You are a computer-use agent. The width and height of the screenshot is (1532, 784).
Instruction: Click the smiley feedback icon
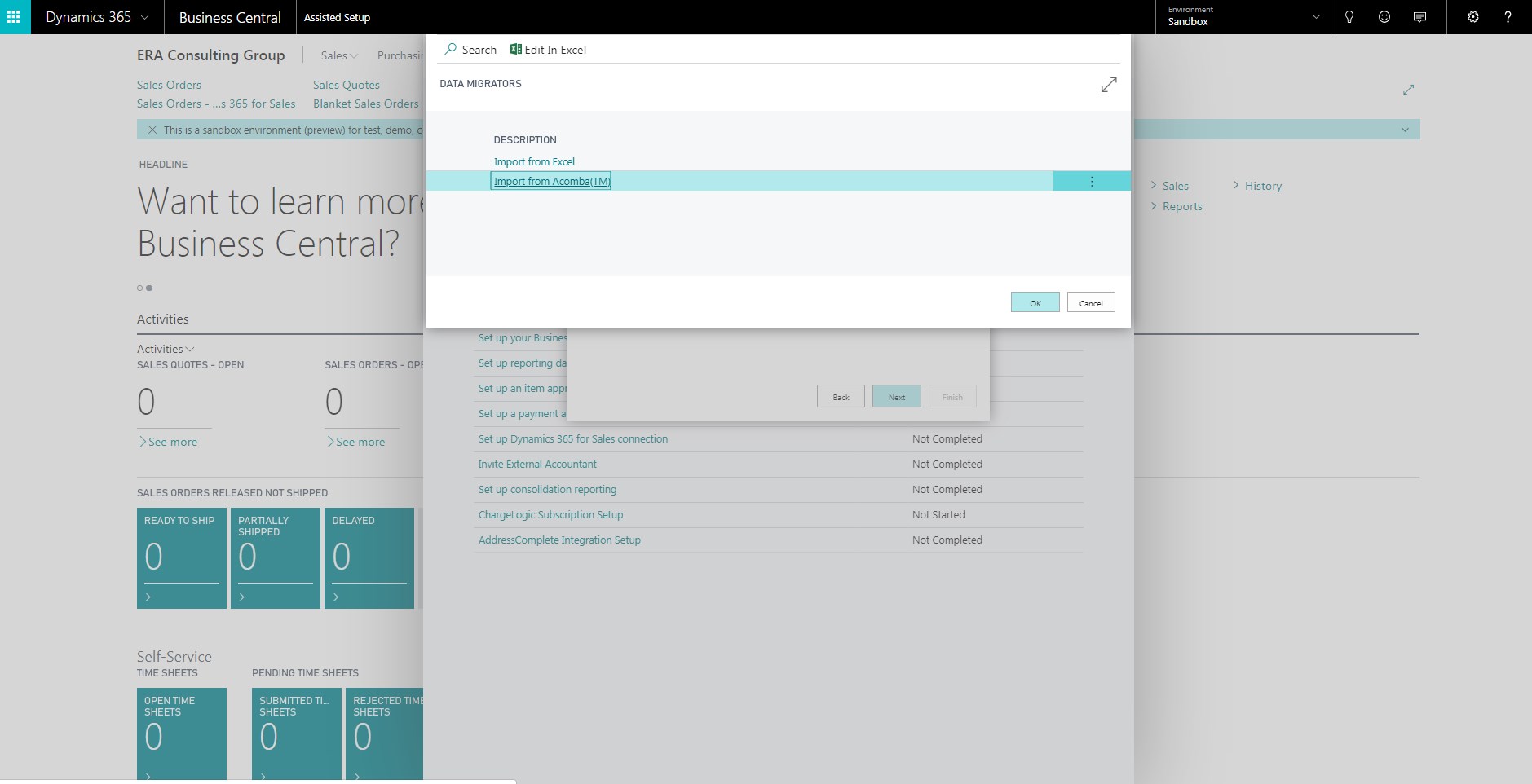pos(1384,17)
